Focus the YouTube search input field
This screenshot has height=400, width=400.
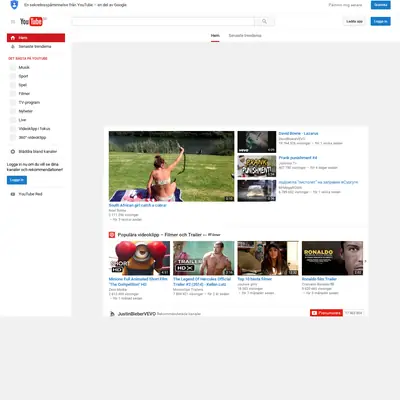click(163, 21)
